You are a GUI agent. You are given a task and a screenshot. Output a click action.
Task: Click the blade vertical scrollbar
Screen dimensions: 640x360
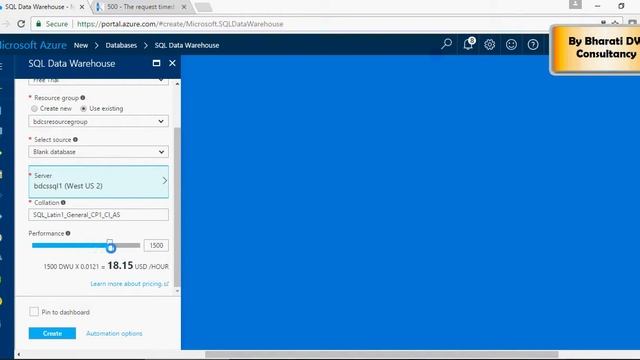pos(177,207)
